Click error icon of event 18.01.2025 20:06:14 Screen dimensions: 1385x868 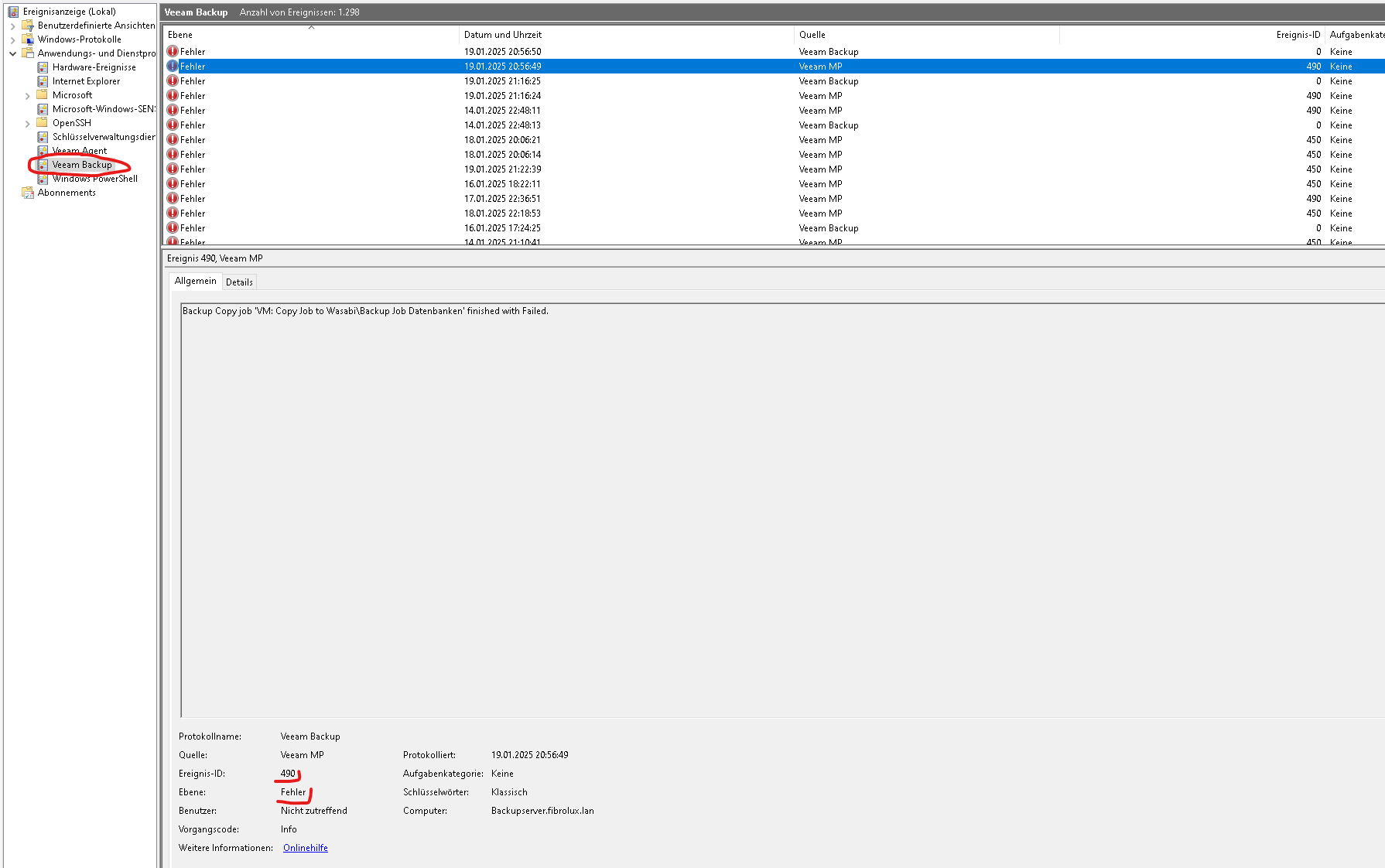pyautogui.click(x=173, y=155)
